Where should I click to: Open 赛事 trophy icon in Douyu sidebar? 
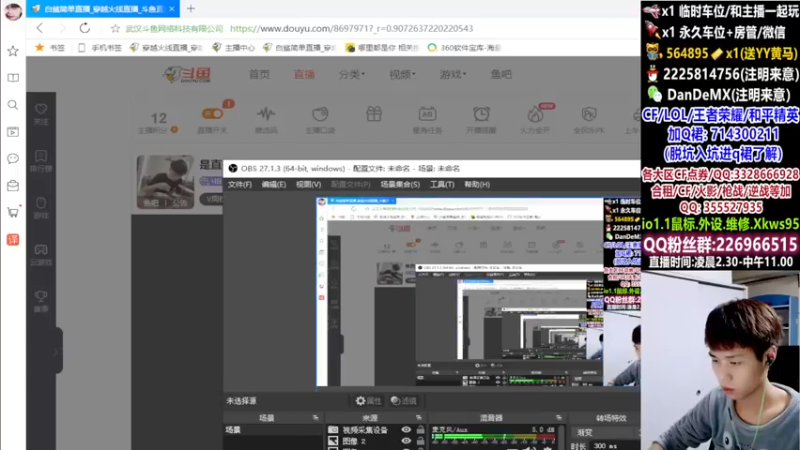click(x=41, y=301)
